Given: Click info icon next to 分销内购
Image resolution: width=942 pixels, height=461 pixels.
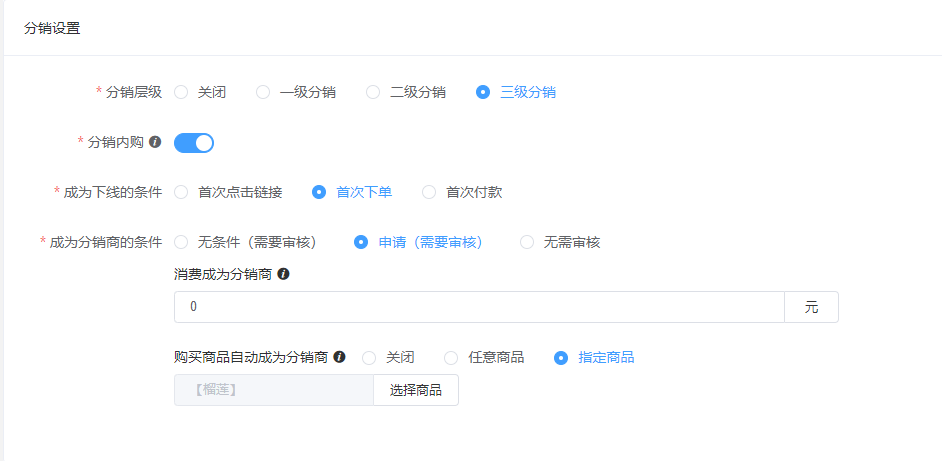Looking at the screenshot, I should (155, 142).
